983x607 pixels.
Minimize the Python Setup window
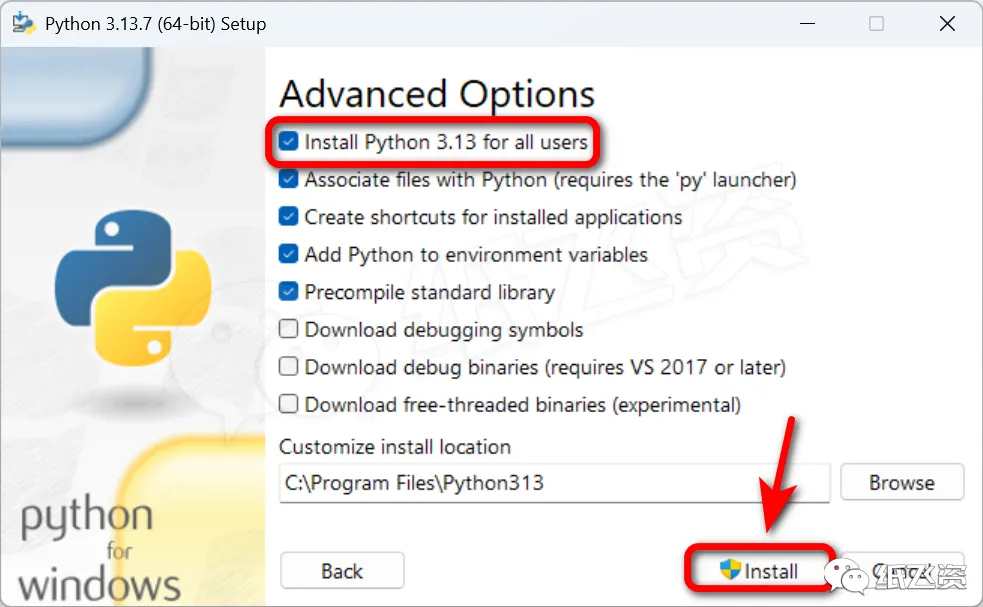pyautogui.click(x=807, y=24)
